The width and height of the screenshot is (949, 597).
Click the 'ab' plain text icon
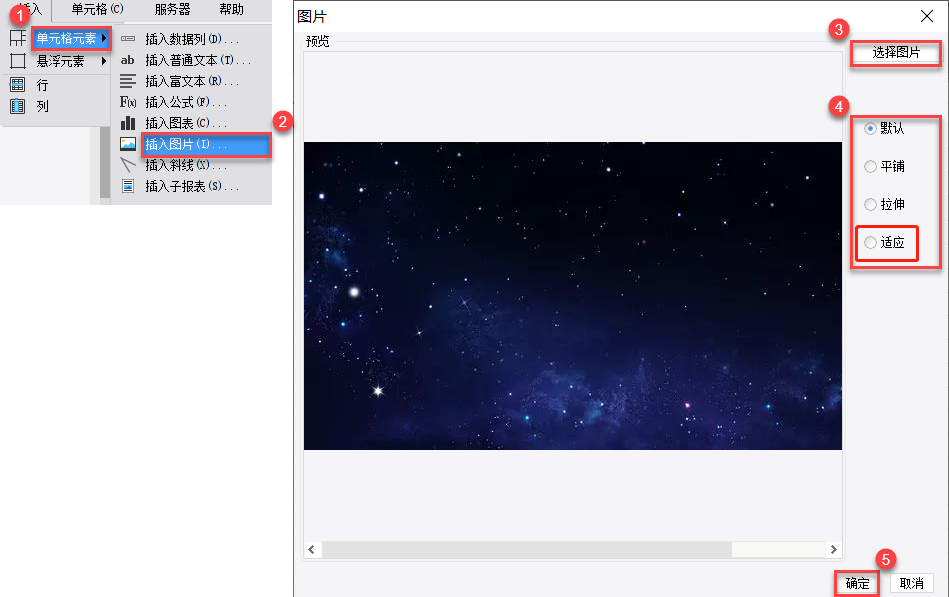point(128,60)
